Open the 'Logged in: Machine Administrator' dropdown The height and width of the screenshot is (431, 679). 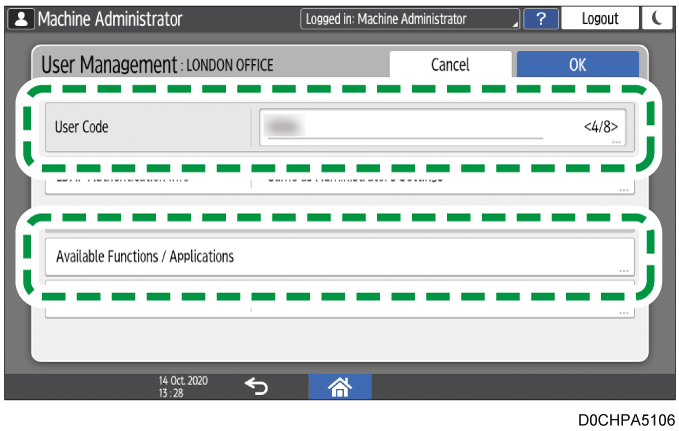click(410, 18)
